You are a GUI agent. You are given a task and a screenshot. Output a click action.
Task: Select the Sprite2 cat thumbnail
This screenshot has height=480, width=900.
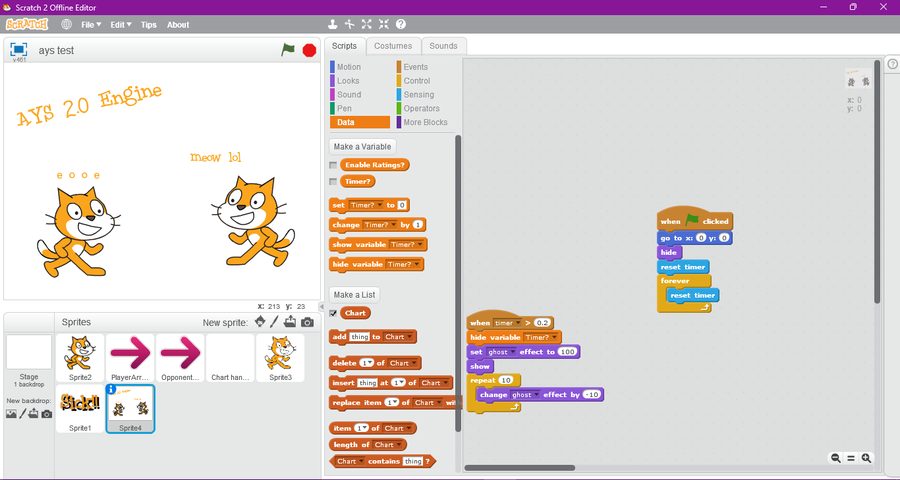80,358
